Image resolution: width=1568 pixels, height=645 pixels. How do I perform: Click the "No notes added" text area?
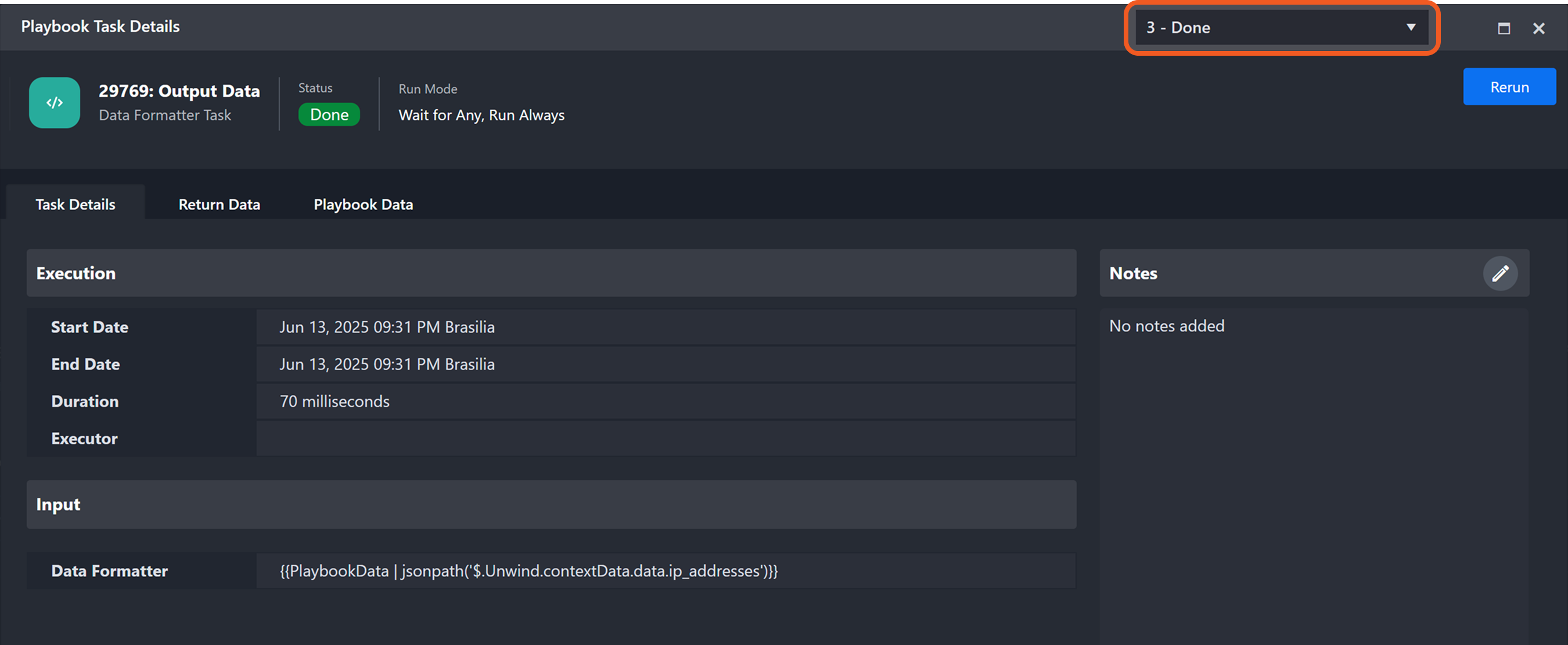point(1166,326)
